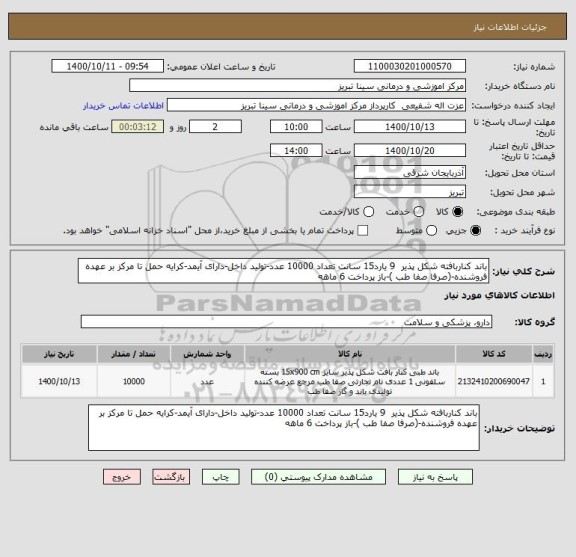Click the response deadline time 10:00 field
The width and height of the screenshot is (576, 557).
[x=296, y=127]
